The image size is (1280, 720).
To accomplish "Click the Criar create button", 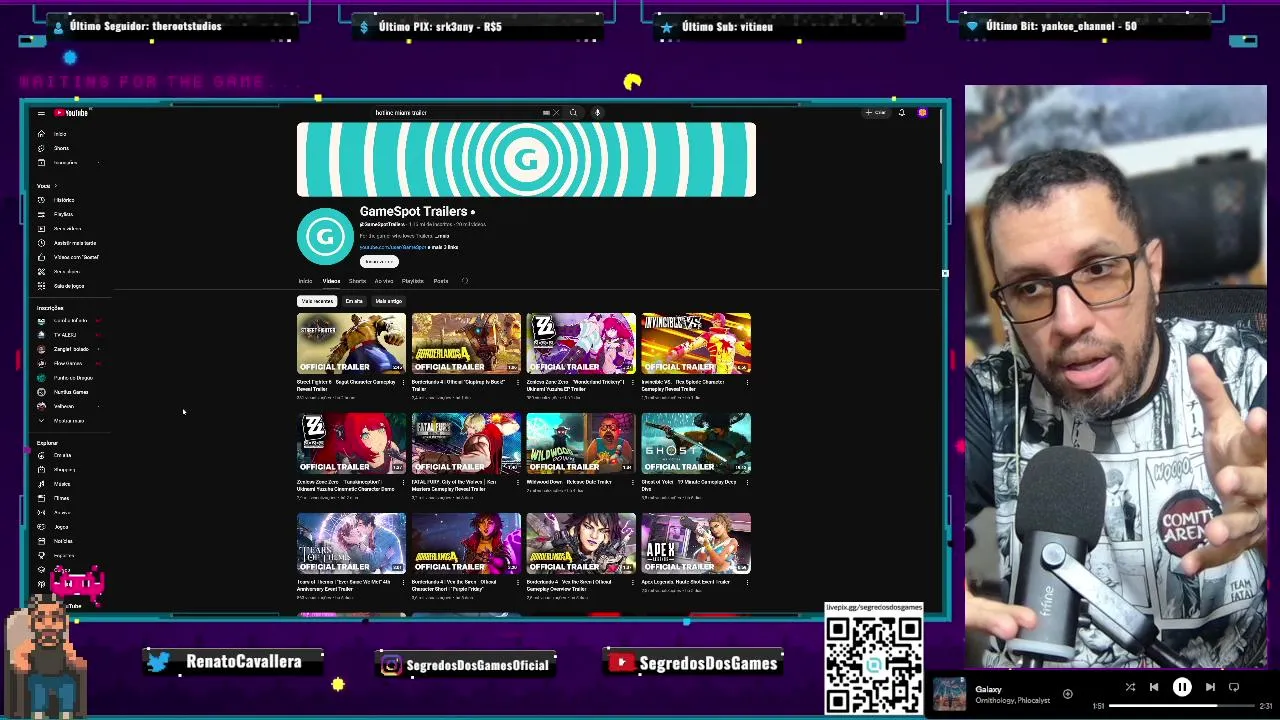I will 877,113.
